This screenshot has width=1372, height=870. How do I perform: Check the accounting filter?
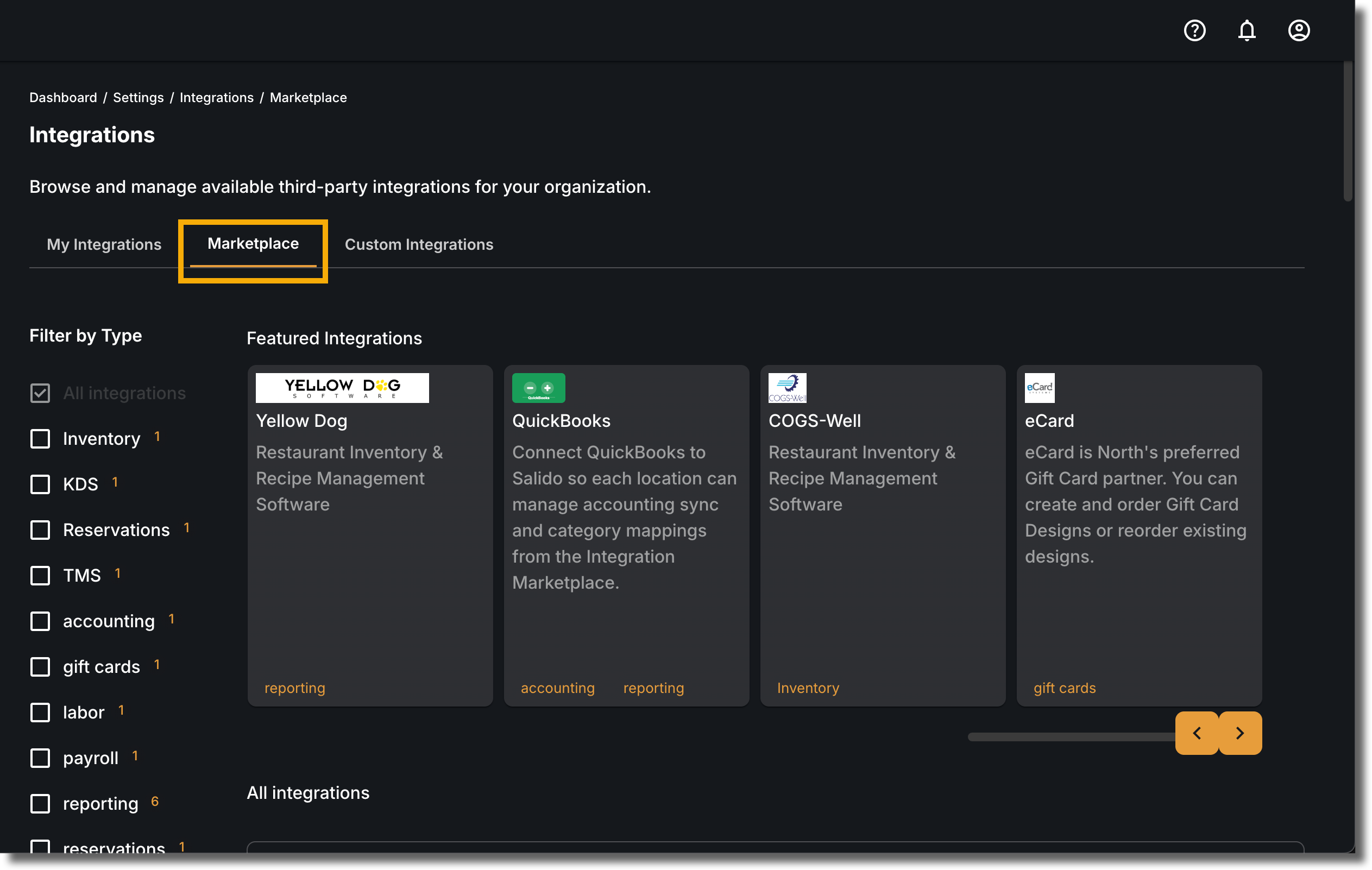(40, 621)
